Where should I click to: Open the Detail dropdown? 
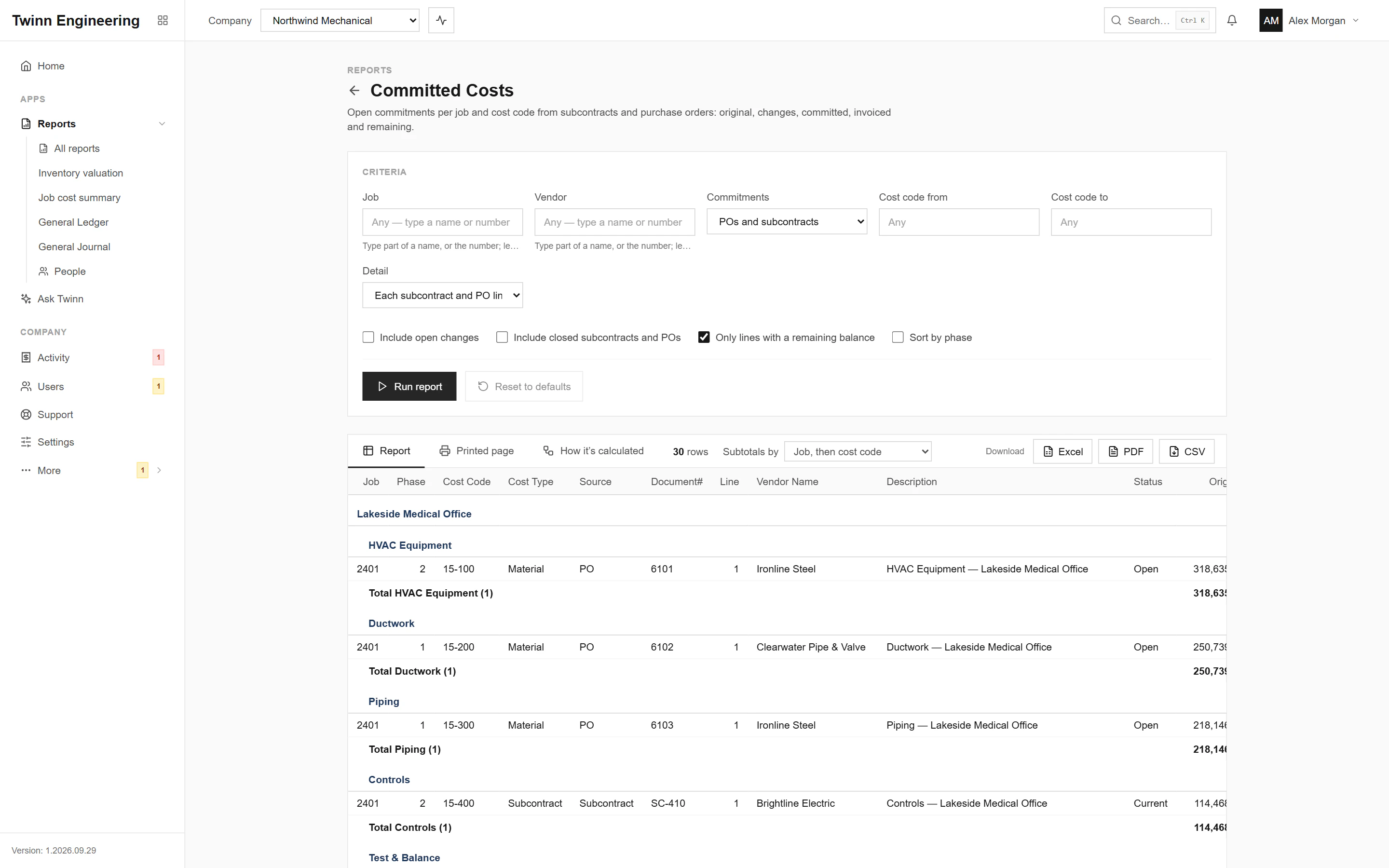pos(443,295)
